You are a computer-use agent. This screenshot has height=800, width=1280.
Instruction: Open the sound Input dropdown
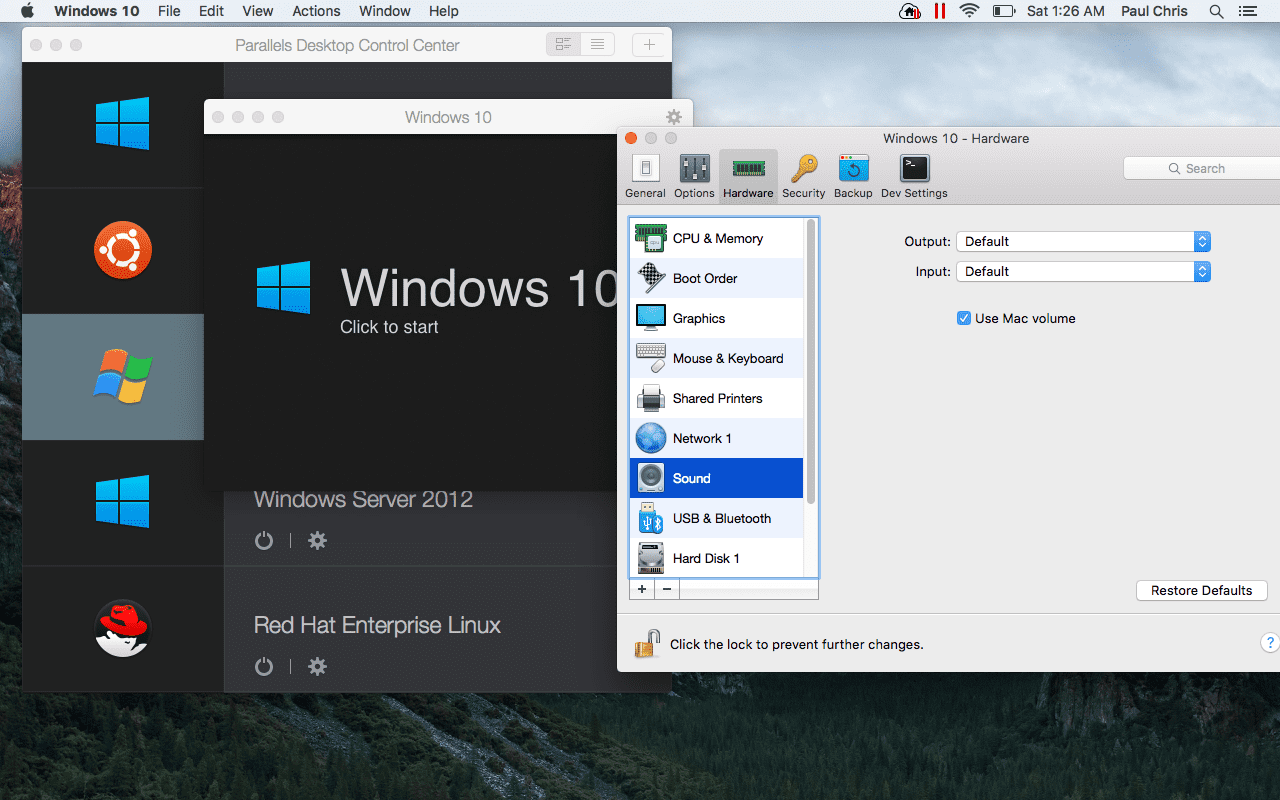1083,271
